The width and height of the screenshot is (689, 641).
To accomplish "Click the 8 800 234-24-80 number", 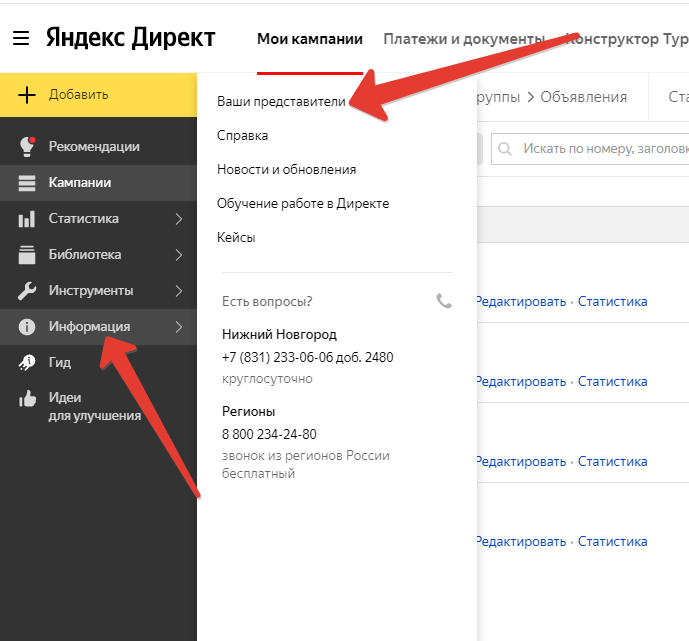I will [x=269, y=435].
